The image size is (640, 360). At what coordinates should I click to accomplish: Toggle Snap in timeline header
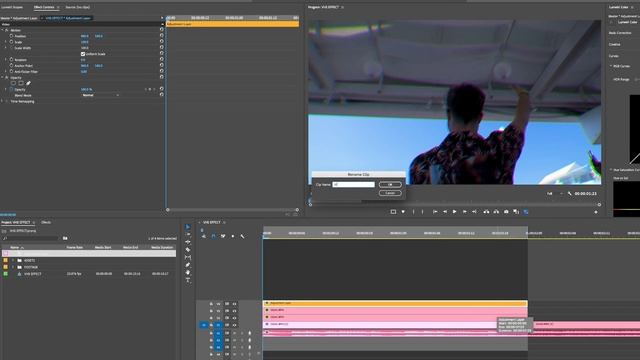click(x=213, y=236)
